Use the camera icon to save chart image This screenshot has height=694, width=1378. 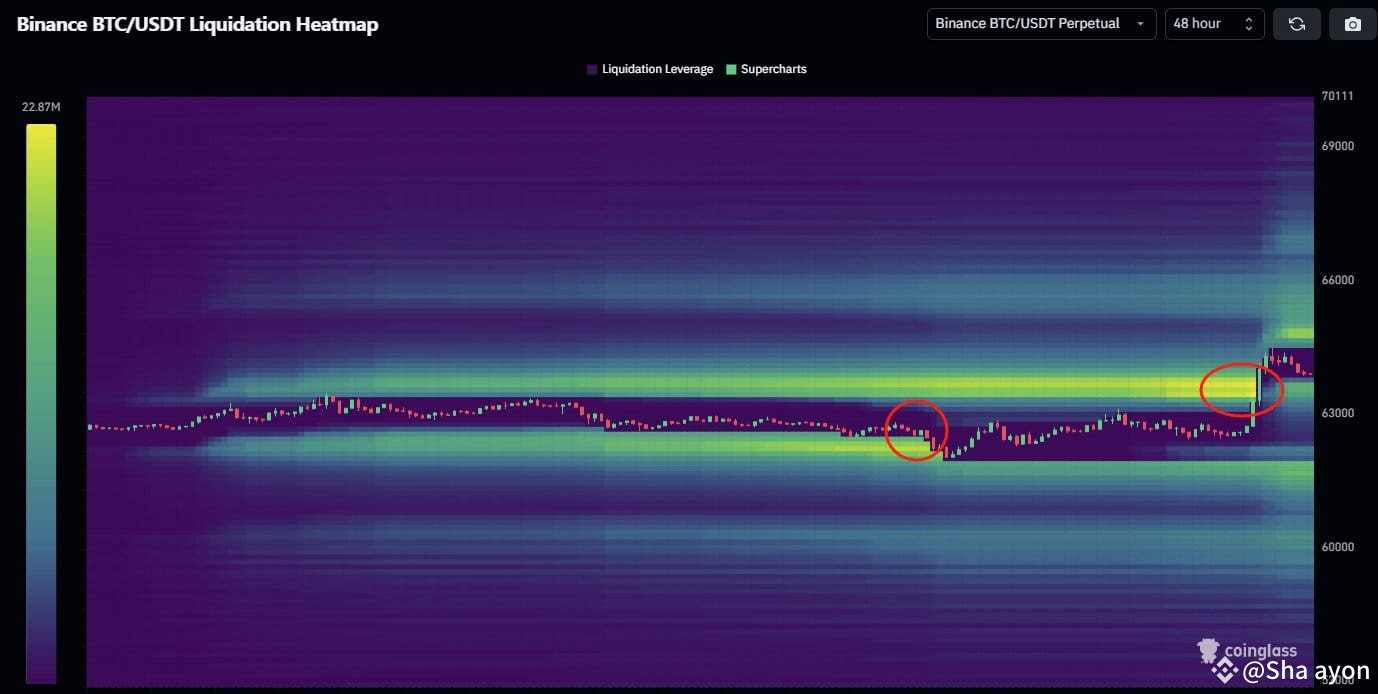pyautogui.click(x=1352, y=23)
